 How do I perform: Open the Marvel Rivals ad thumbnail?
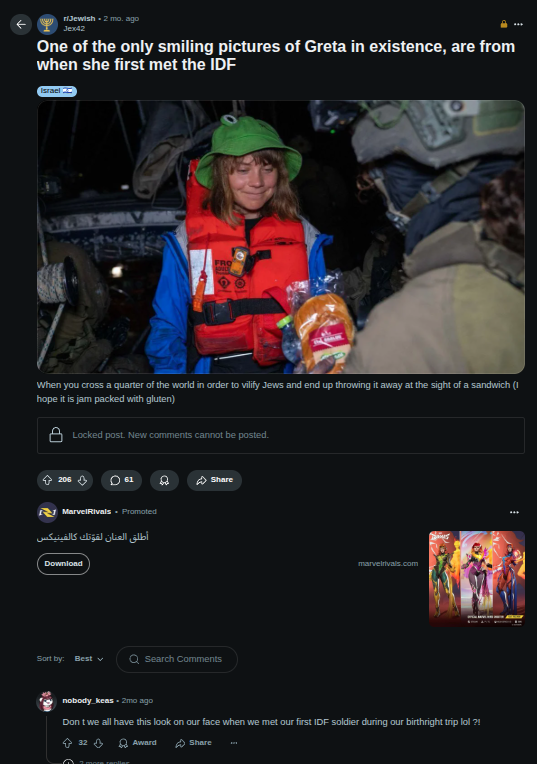tap(477, 578)
